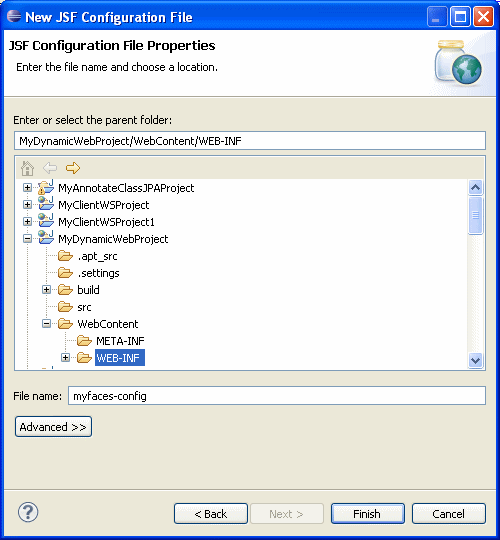This screenshot has width=500, height=540.
Task: Expand the WEB-INF folder node
Action: click(x=65, y=358)
